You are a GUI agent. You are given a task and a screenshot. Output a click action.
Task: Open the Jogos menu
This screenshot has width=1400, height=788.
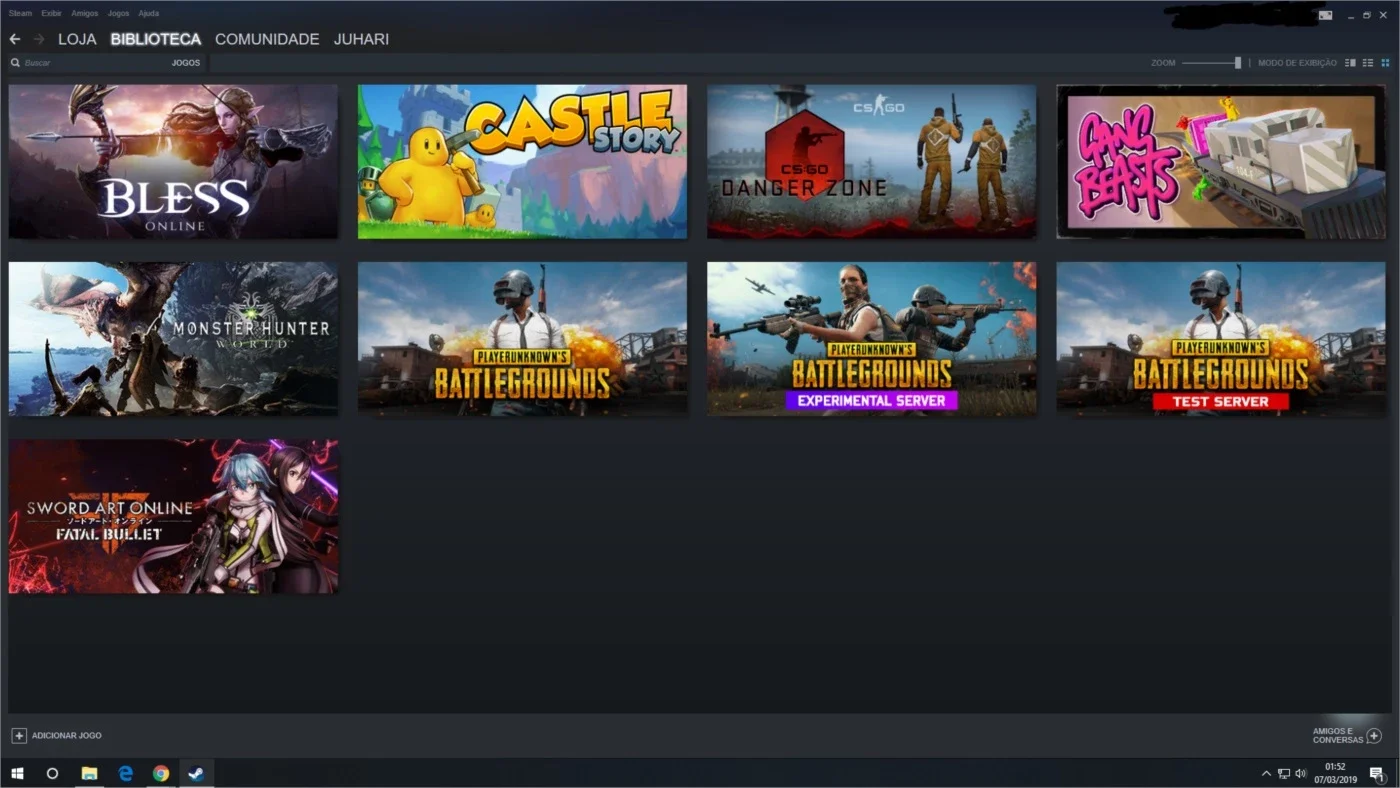[x=118, y=14]
